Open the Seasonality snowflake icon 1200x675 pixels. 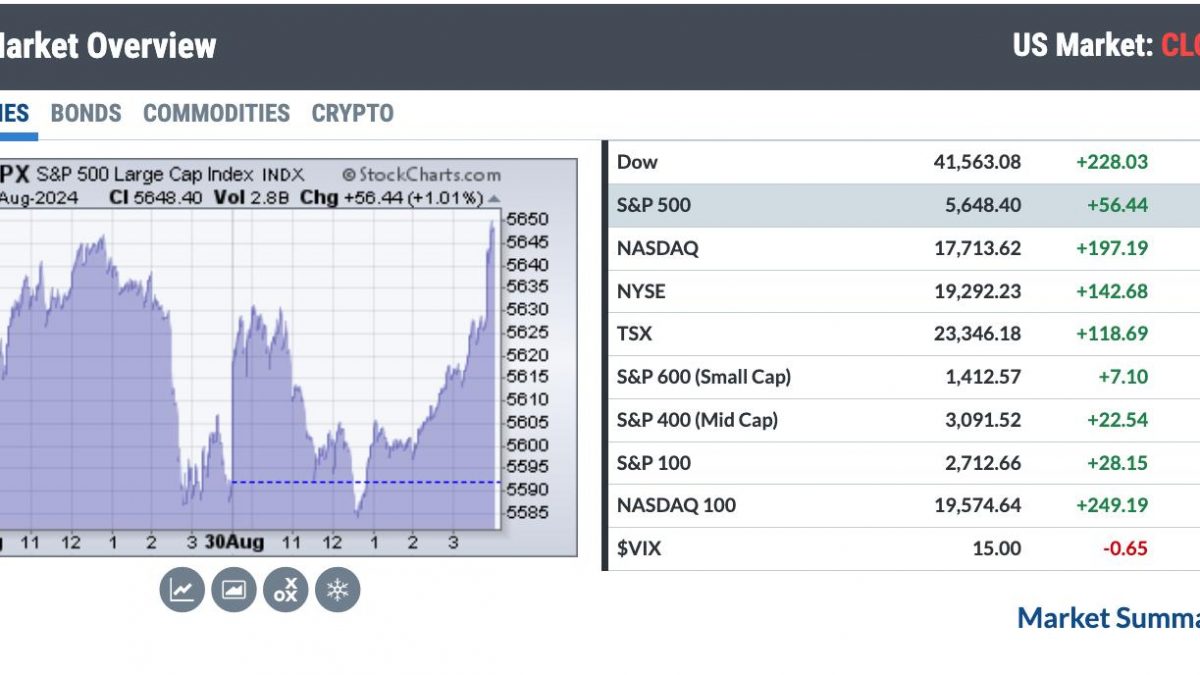[x=337, y=590]
